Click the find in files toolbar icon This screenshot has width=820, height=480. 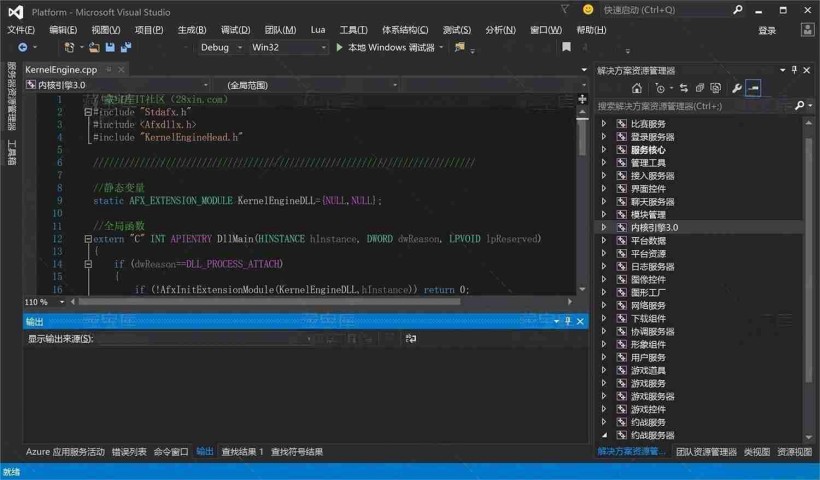[x=460, y=48]
